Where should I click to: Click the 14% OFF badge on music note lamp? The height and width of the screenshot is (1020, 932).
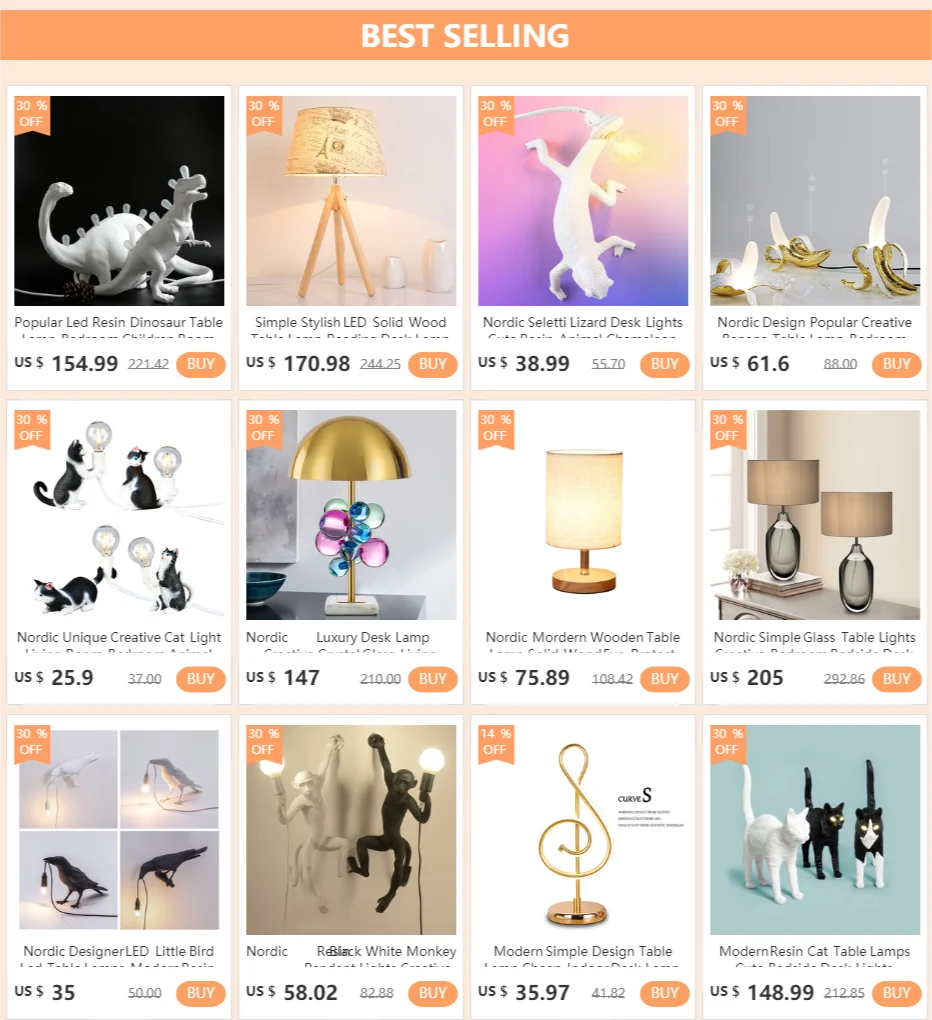pyautogui.click(x=496, y=743)
